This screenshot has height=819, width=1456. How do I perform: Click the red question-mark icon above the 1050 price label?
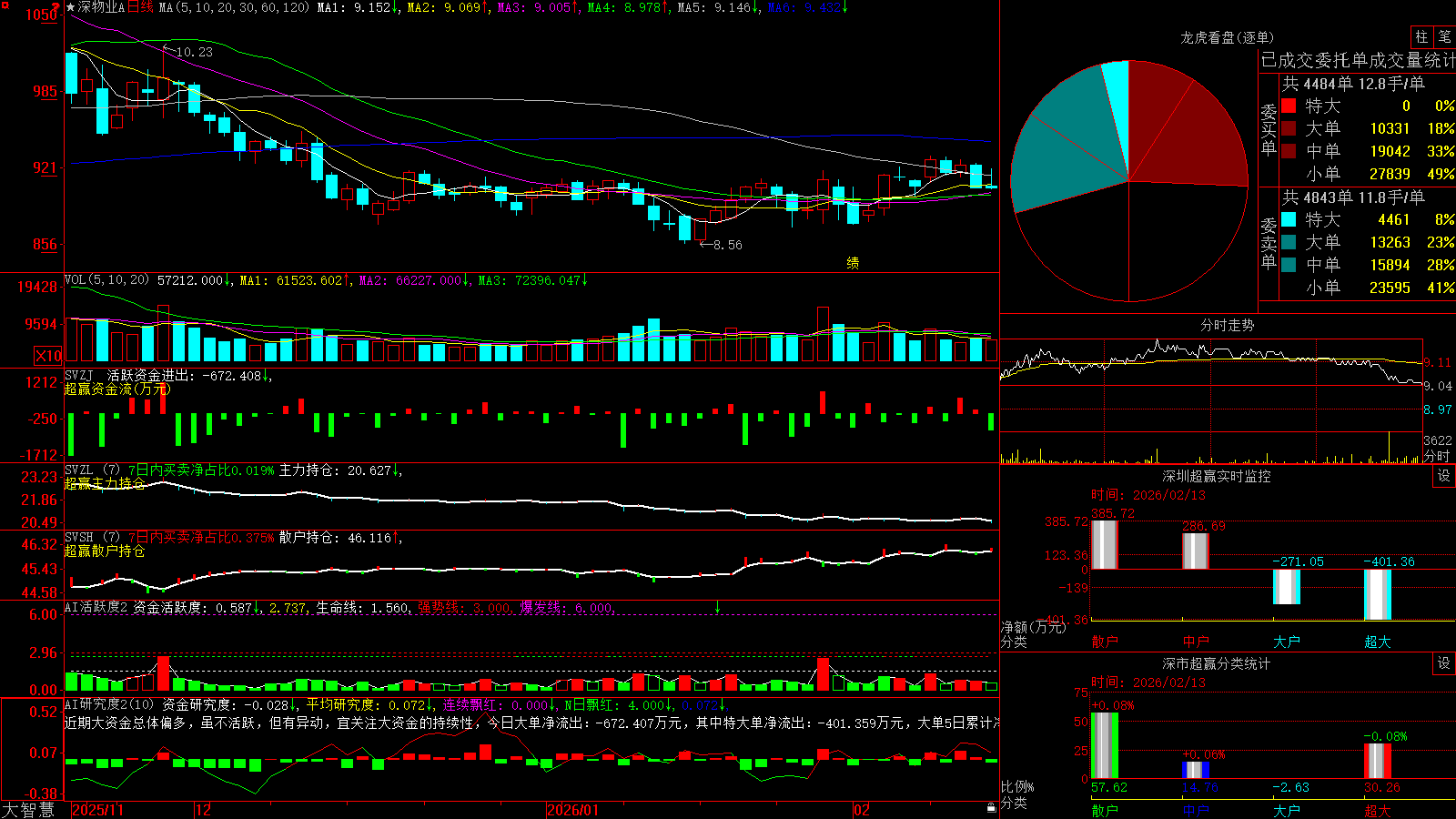click(x=56, y=6)
